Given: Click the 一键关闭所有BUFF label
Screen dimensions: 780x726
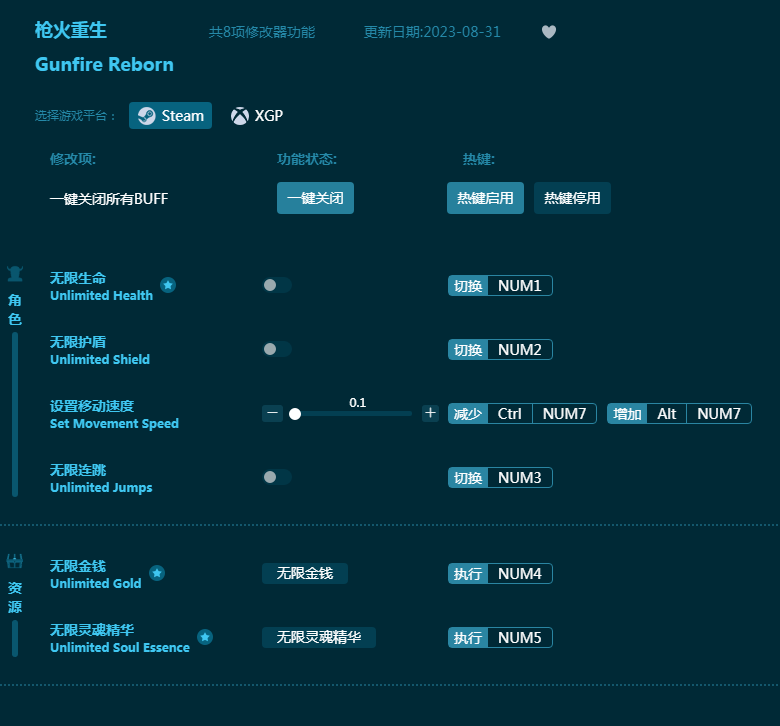Looking at the screenshot, I should (109, 199).
